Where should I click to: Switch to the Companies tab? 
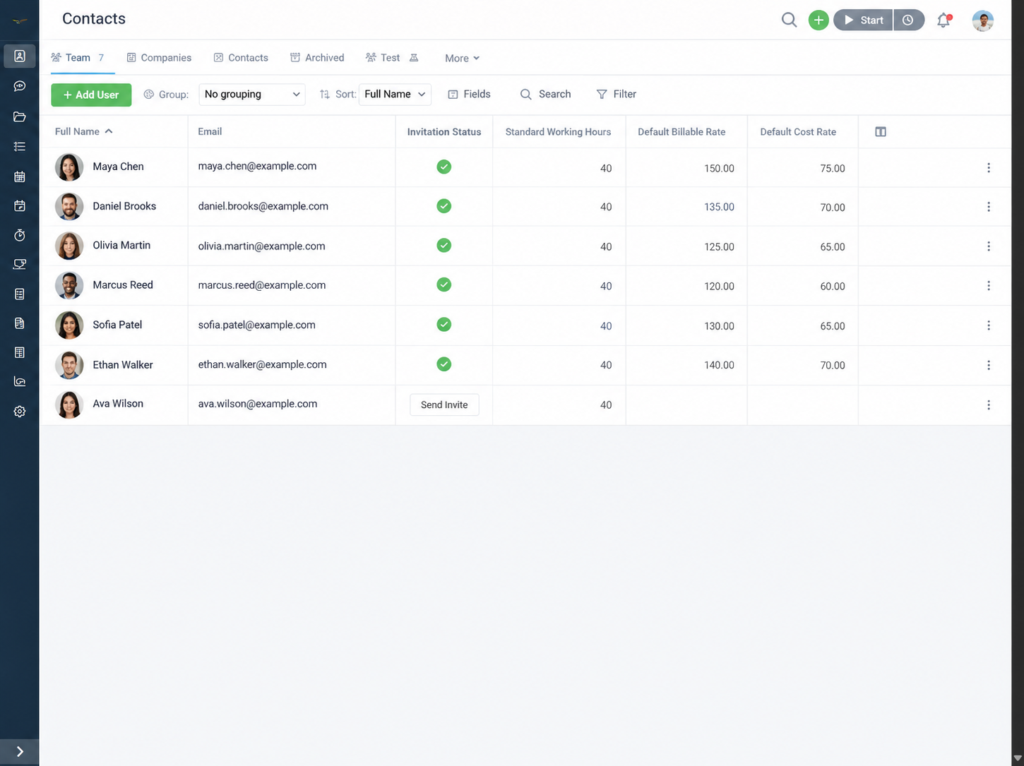point(159,57)
